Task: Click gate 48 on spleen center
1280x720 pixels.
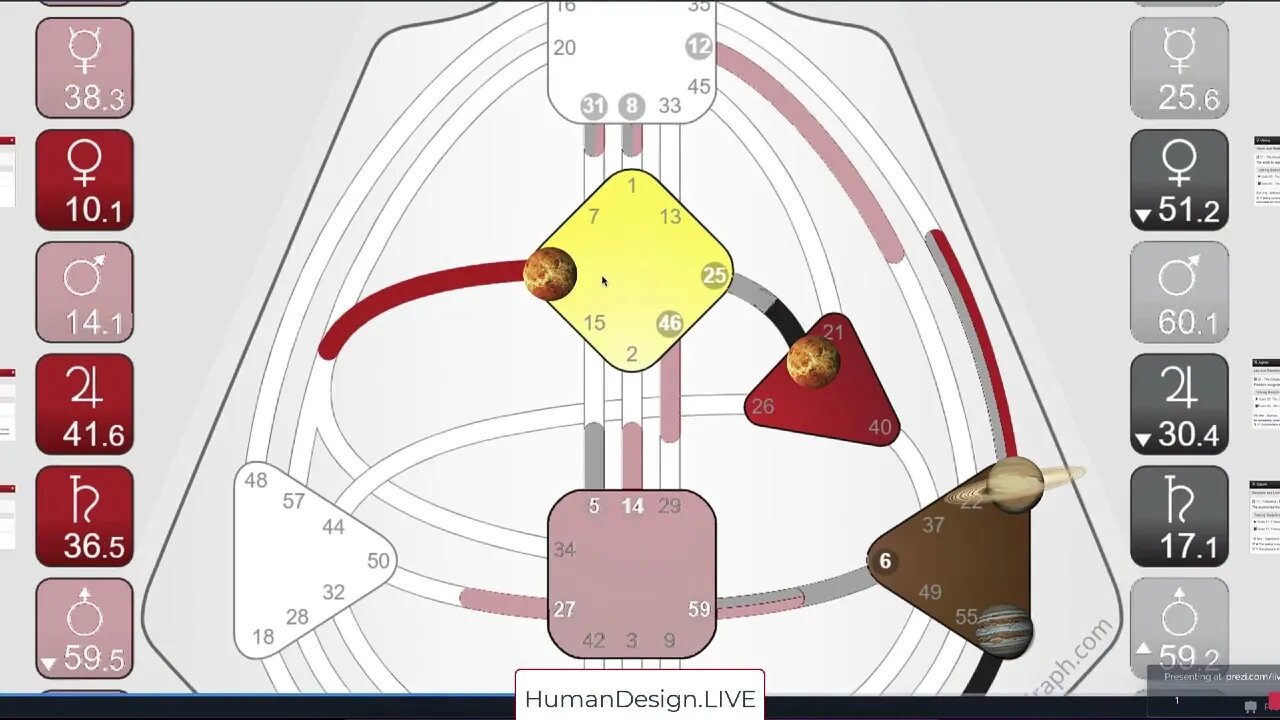Action: pos(256,480)
